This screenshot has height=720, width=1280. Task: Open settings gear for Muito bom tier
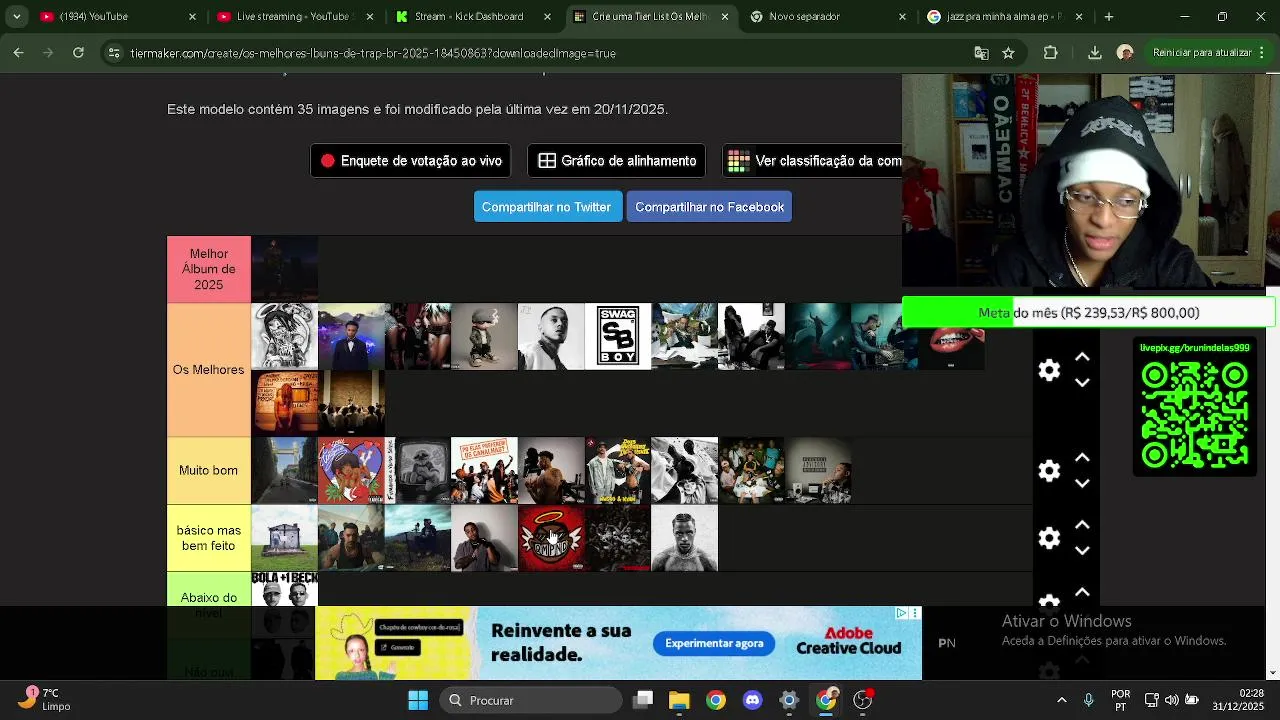click(x=1049, y=470)
